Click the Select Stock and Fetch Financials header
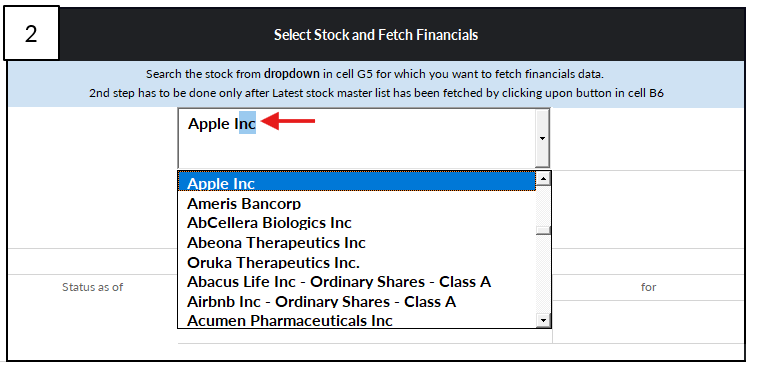This screenshot has width=757, height=368. click(x=376, y=35)
